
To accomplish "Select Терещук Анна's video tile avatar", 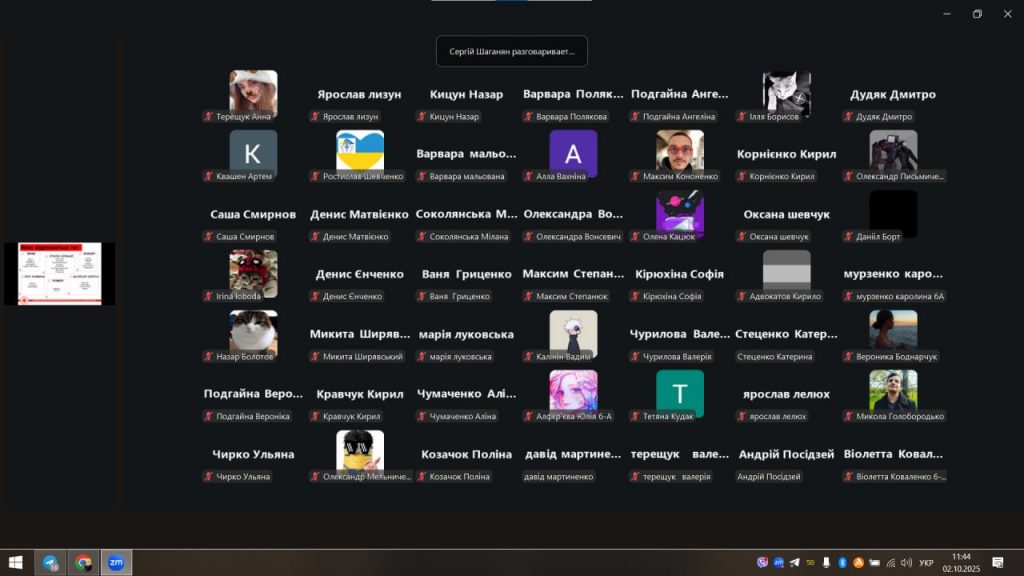I will coord(253,92).
